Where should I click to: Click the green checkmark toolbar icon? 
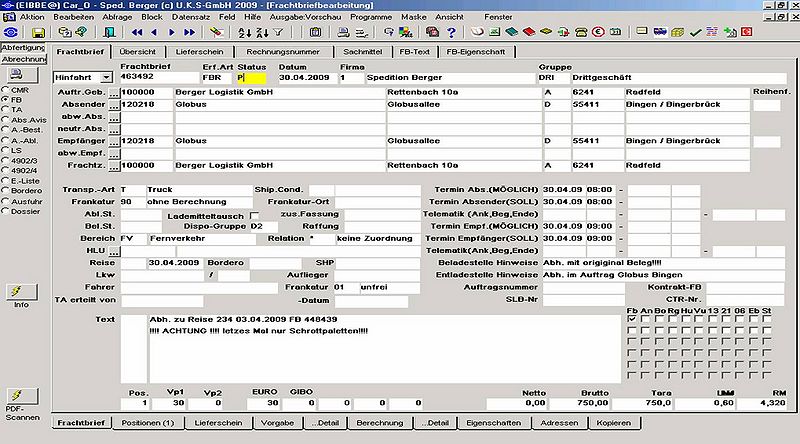pyautogui.click(x=695, y=32)
